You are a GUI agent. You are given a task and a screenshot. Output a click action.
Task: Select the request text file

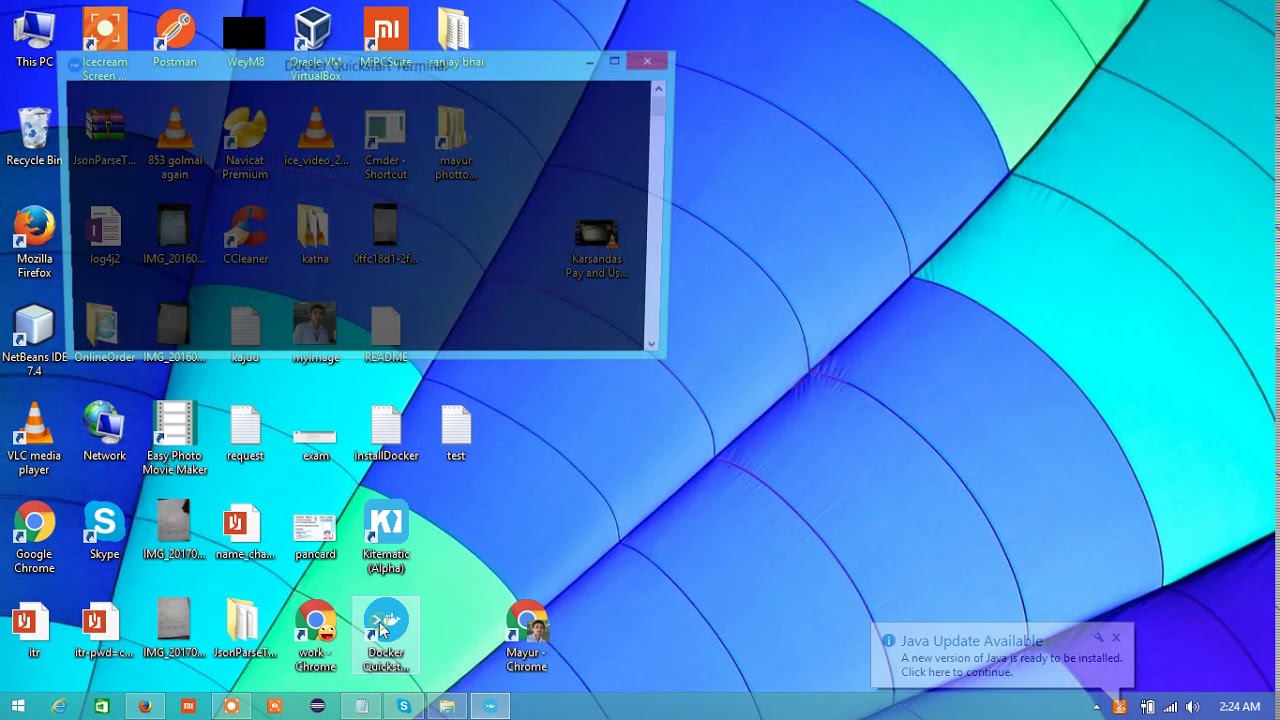(x=245, y=432)
